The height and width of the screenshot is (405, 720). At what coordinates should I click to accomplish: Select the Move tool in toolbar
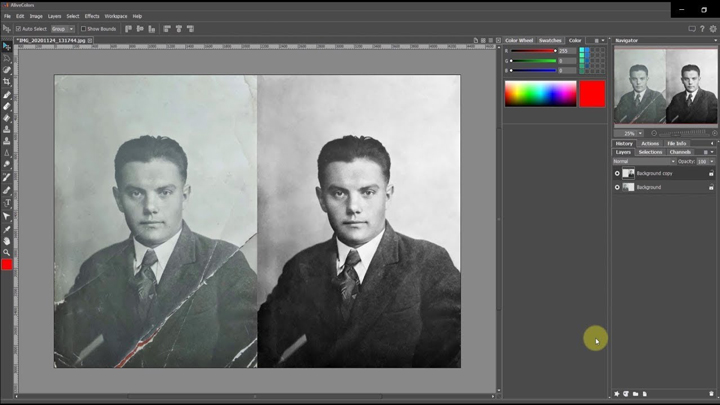[7, 47]
